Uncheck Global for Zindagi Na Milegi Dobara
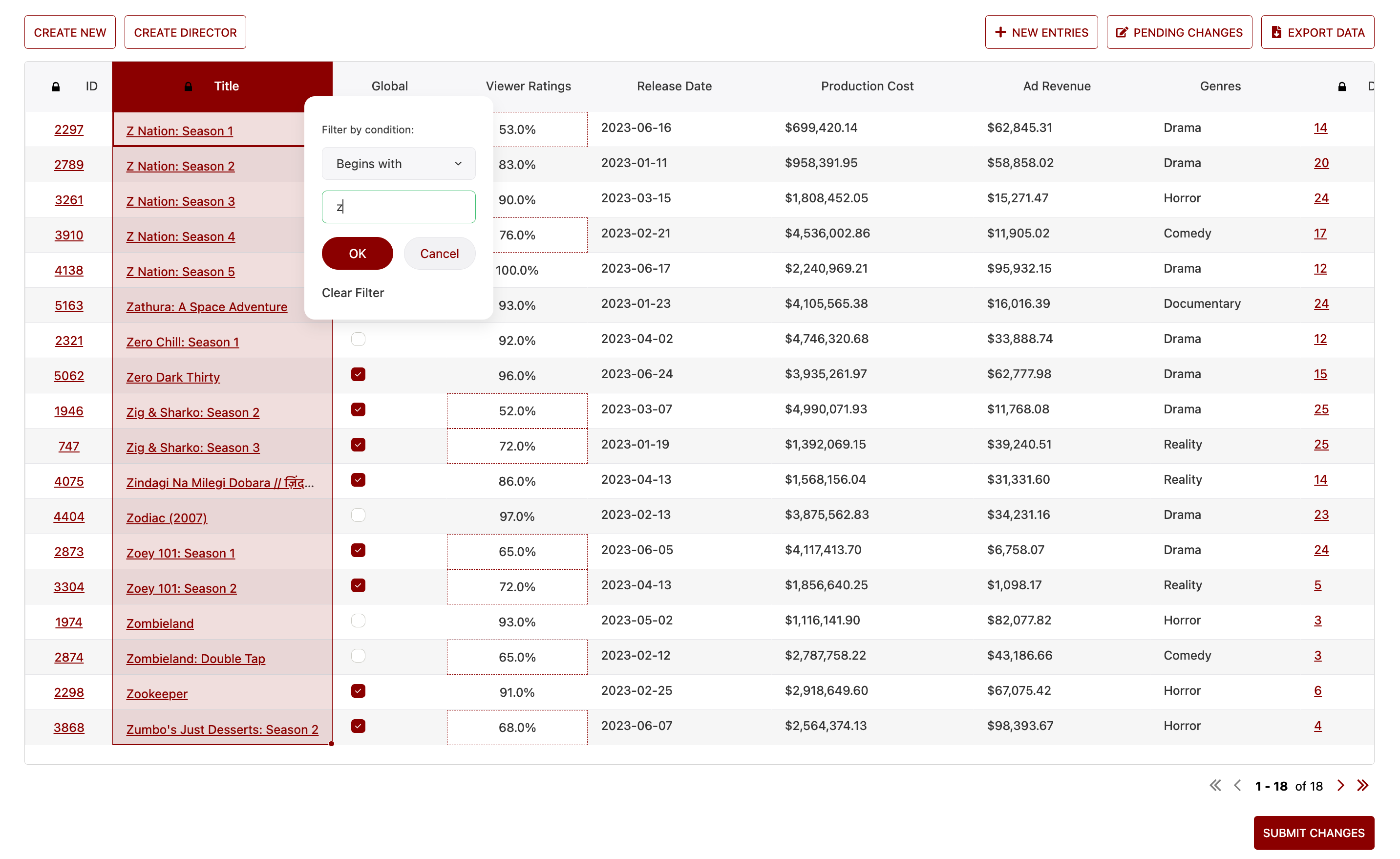The image size is (1400, 859). pyautogui.click(x=358, y=480)
